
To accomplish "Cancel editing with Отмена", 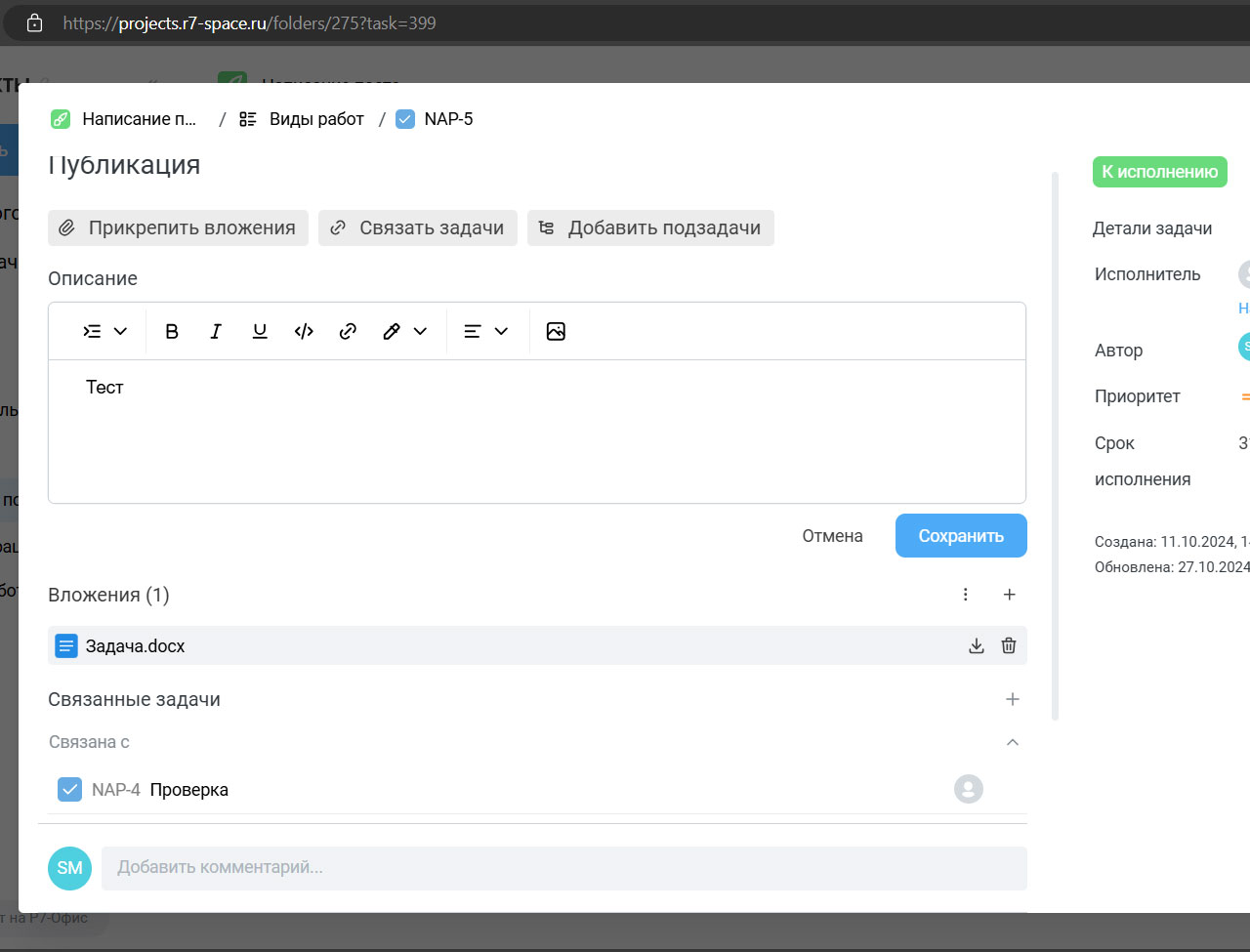I will click(x=832, y=536).
